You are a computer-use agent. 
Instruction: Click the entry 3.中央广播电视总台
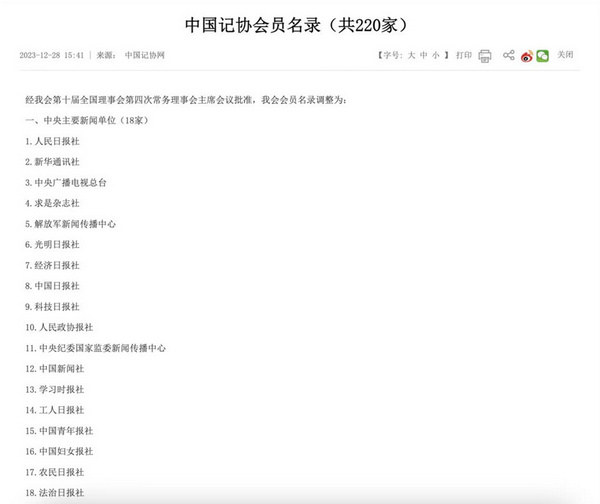(66, 183)
